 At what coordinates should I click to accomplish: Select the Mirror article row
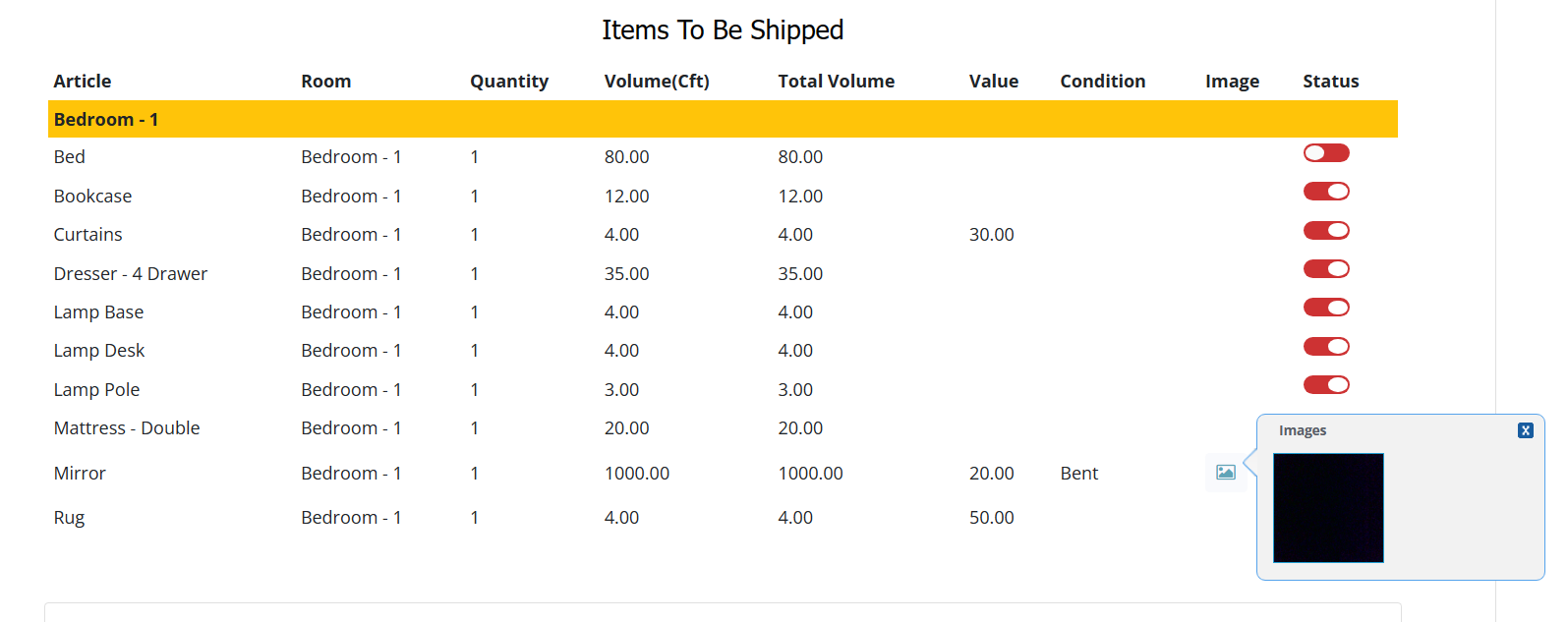tap(723, 473)
